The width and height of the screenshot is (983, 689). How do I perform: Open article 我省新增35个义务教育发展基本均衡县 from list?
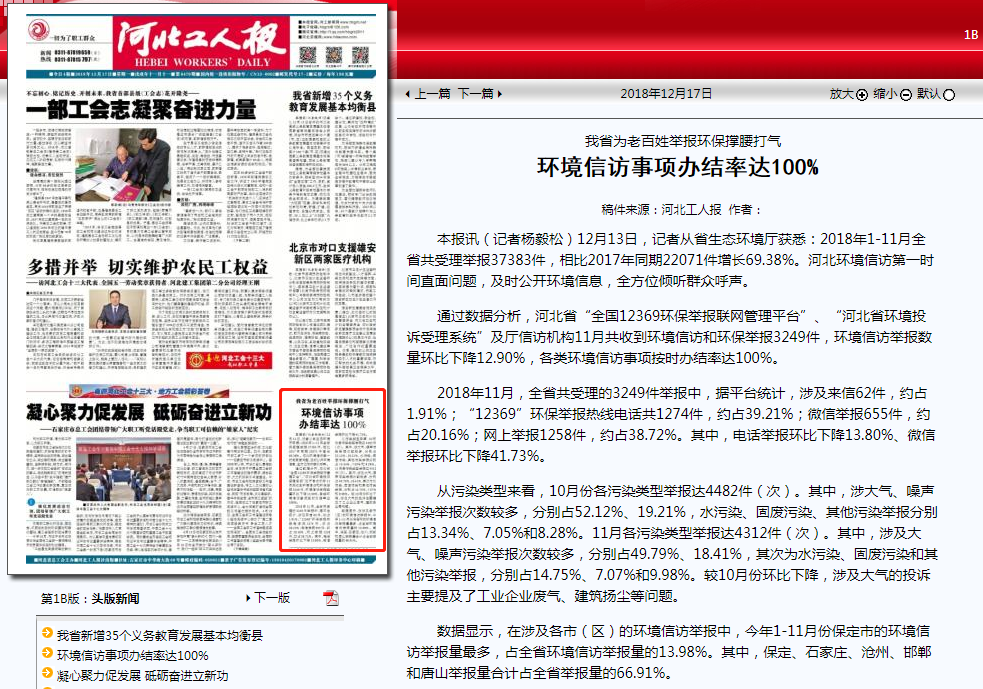point(159,635)
